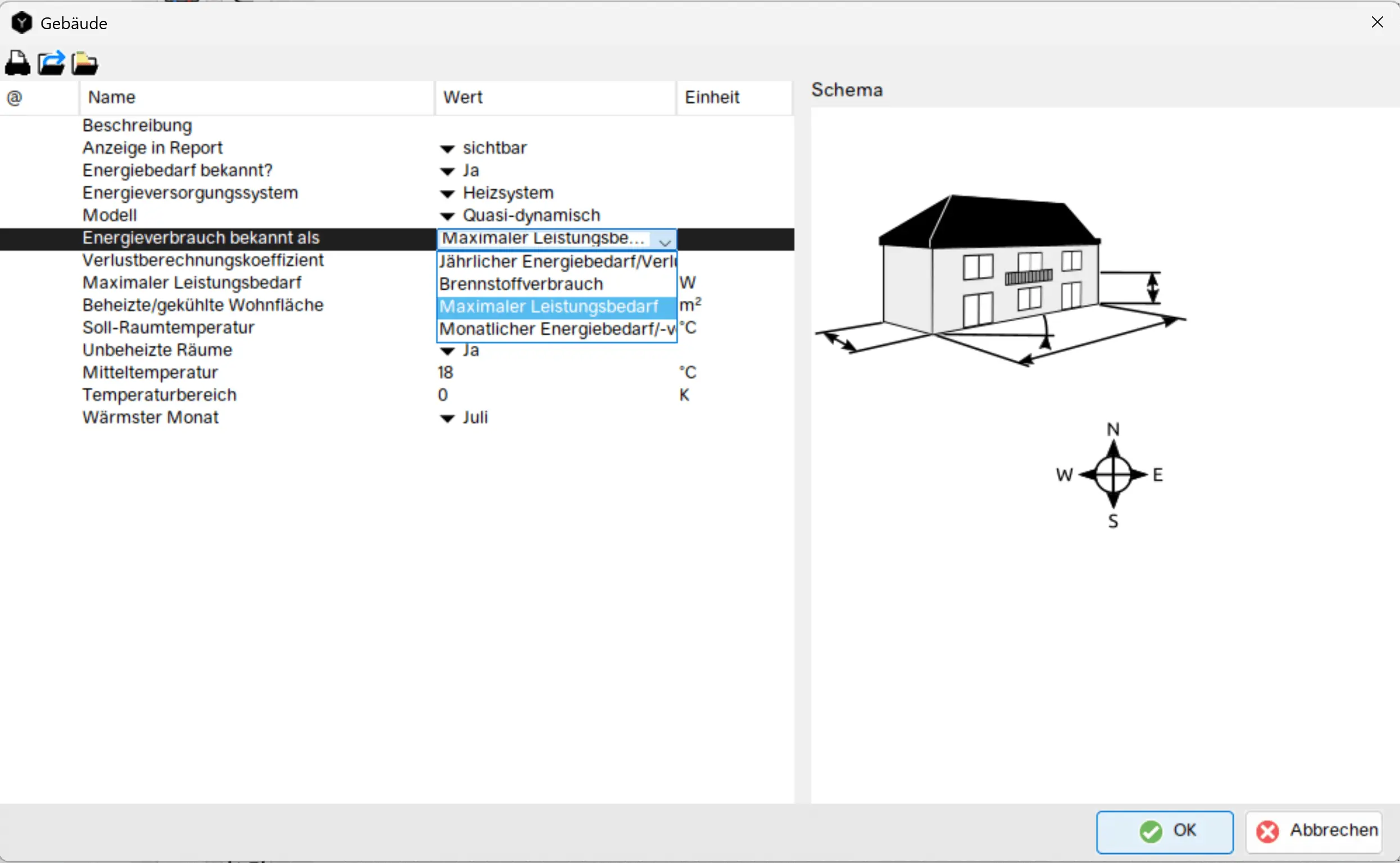This screenshot has height=863, width=1400.
Task: Select Jährlicher Energiebedarf option in list
Action: coord(556,262)
